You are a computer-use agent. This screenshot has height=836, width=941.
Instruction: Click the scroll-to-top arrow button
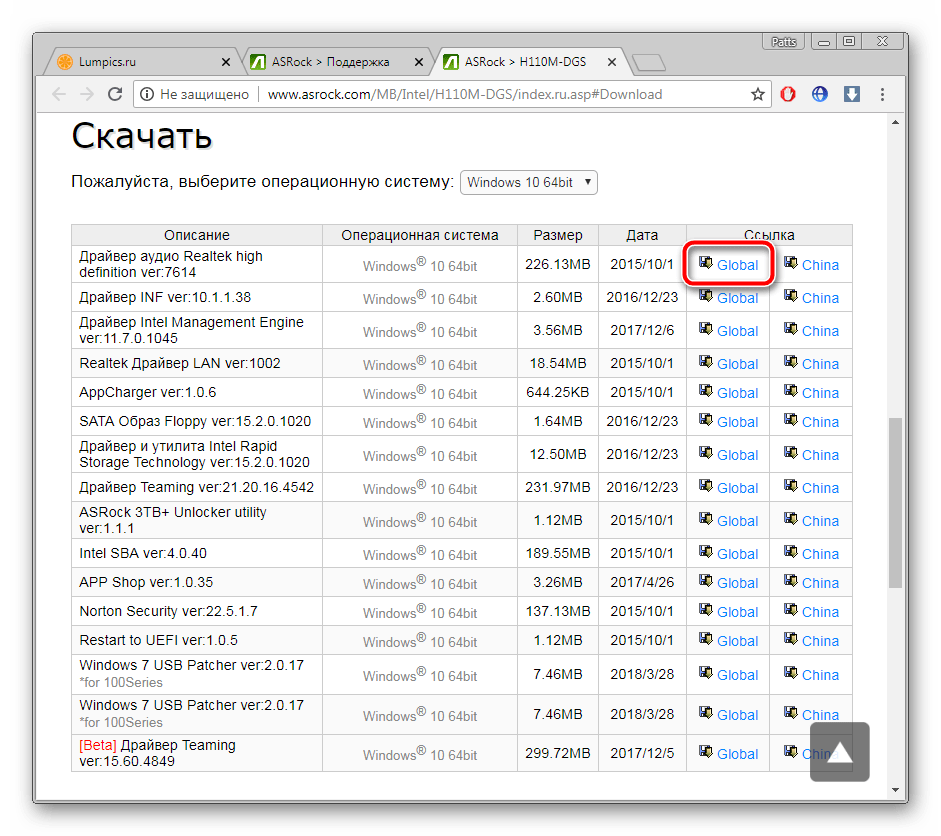click(839, 752)
